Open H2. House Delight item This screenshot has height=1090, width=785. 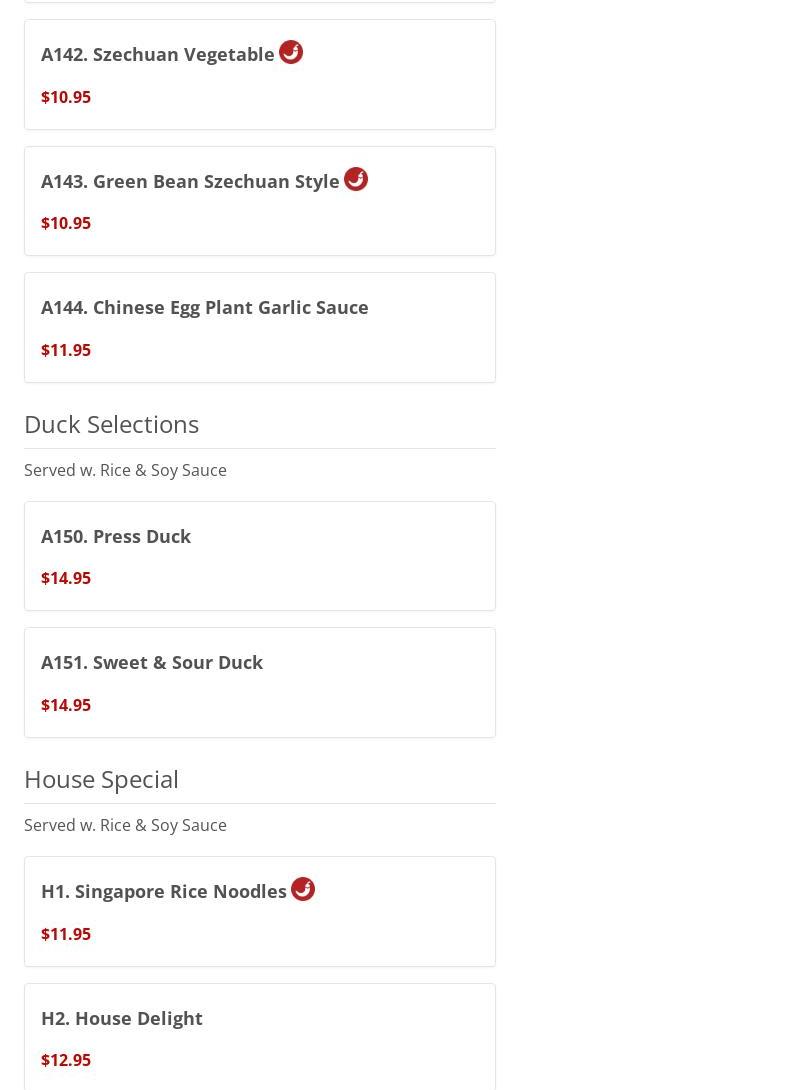(x=122, y=1019)
